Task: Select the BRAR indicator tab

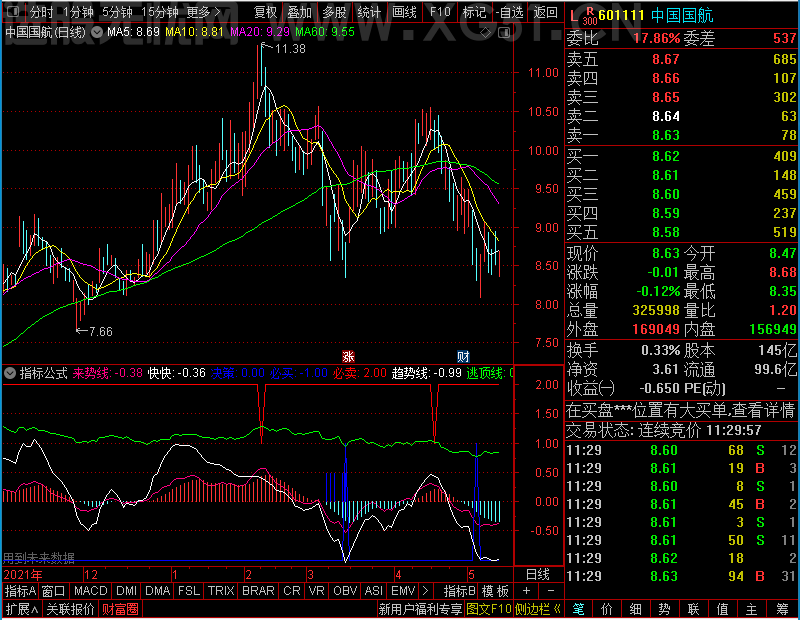Action: [x=258, y=591]
